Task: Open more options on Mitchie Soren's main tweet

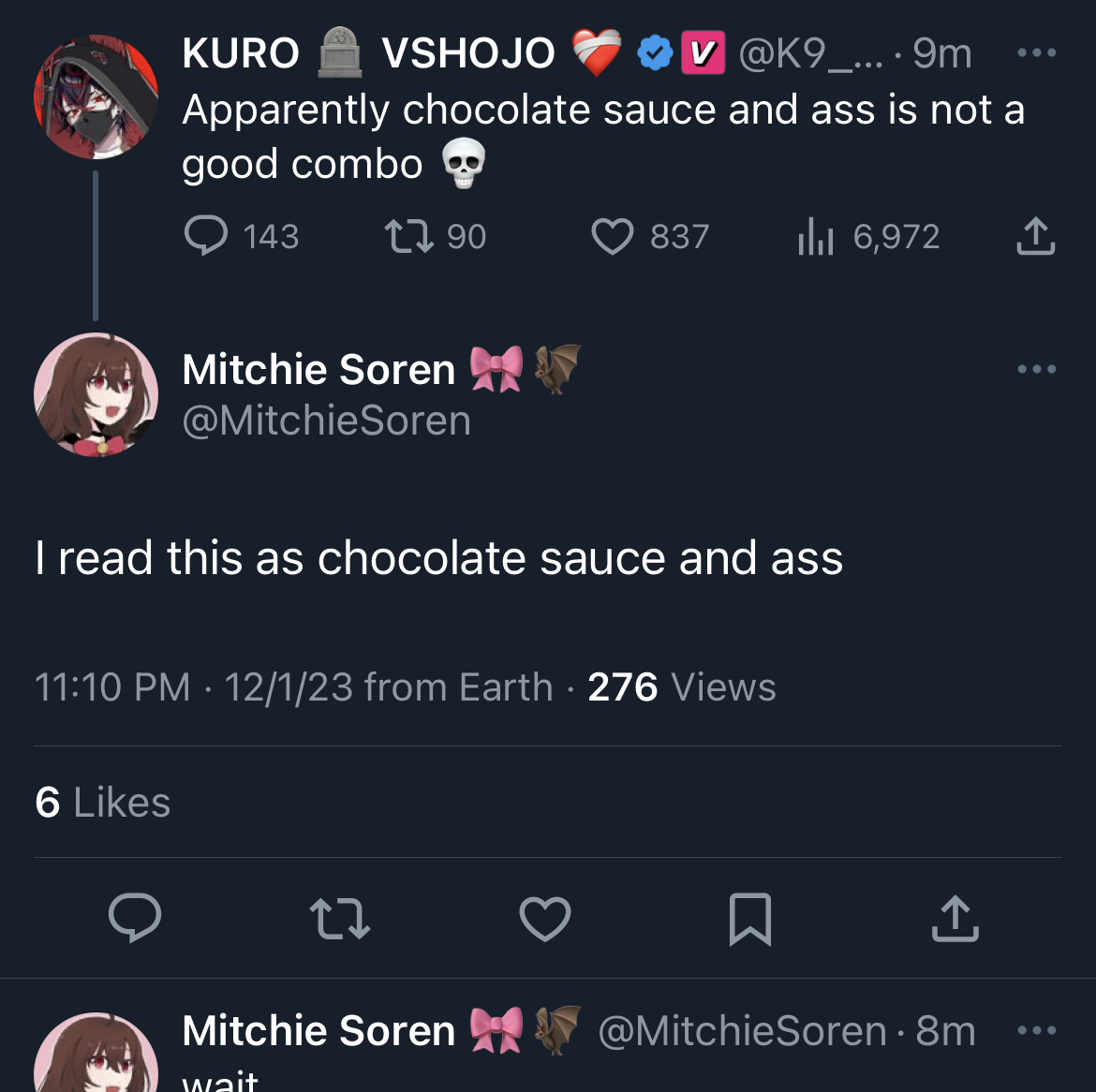Action: 1036,369
